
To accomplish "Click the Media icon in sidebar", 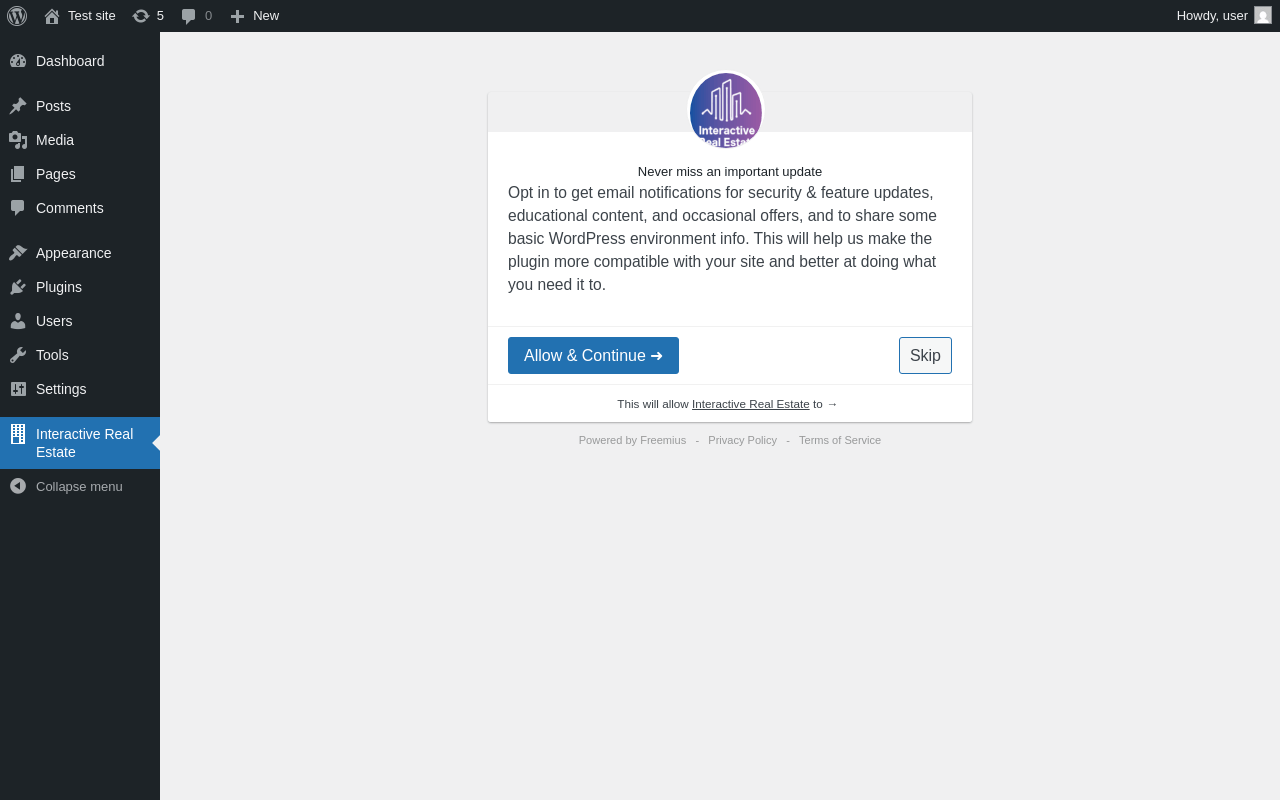I will coord(18,140).
